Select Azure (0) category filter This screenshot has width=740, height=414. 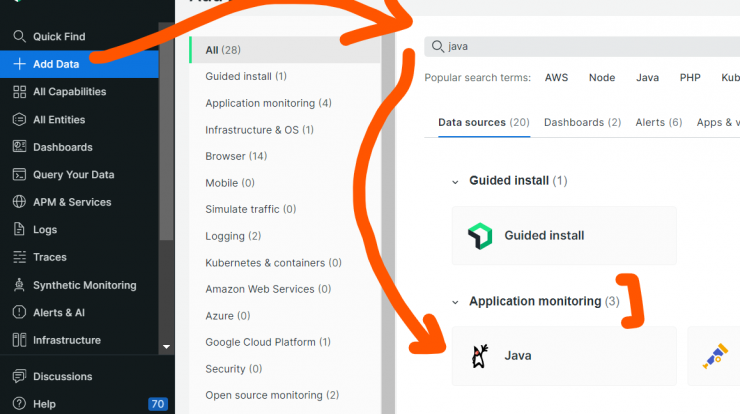(x=227, y=315)
